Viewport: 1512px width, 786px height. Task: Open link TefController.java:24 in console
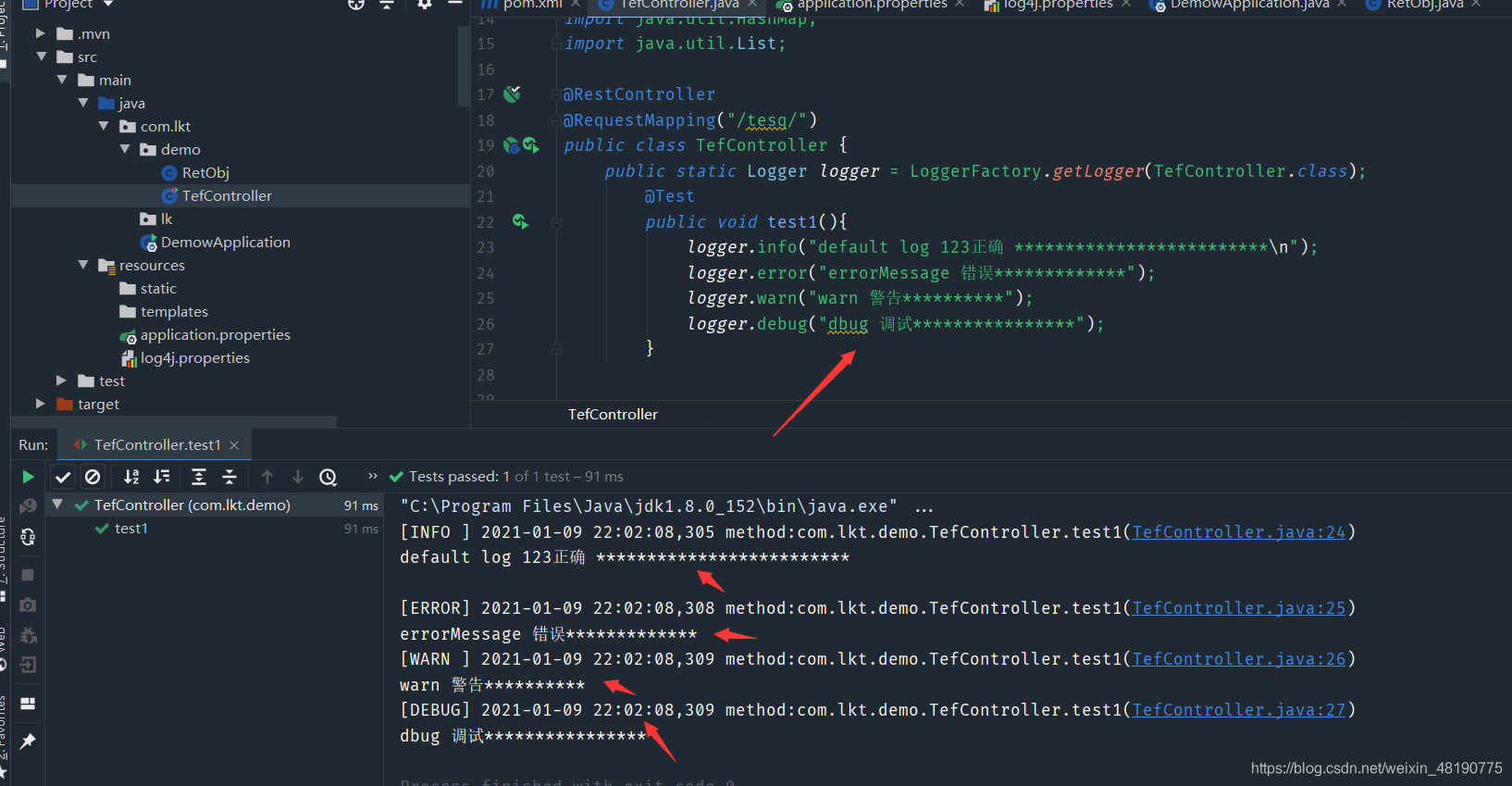[1239, 532]
